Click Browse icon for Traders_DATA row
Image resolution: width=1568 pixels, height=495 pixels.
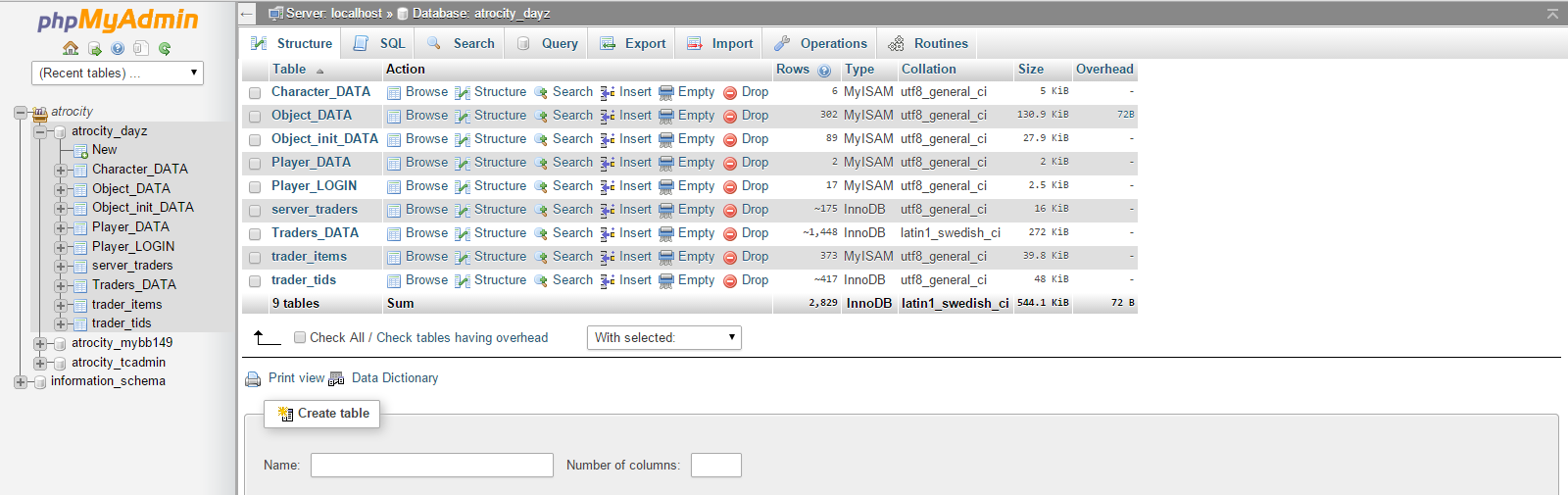tap(394, 234)
